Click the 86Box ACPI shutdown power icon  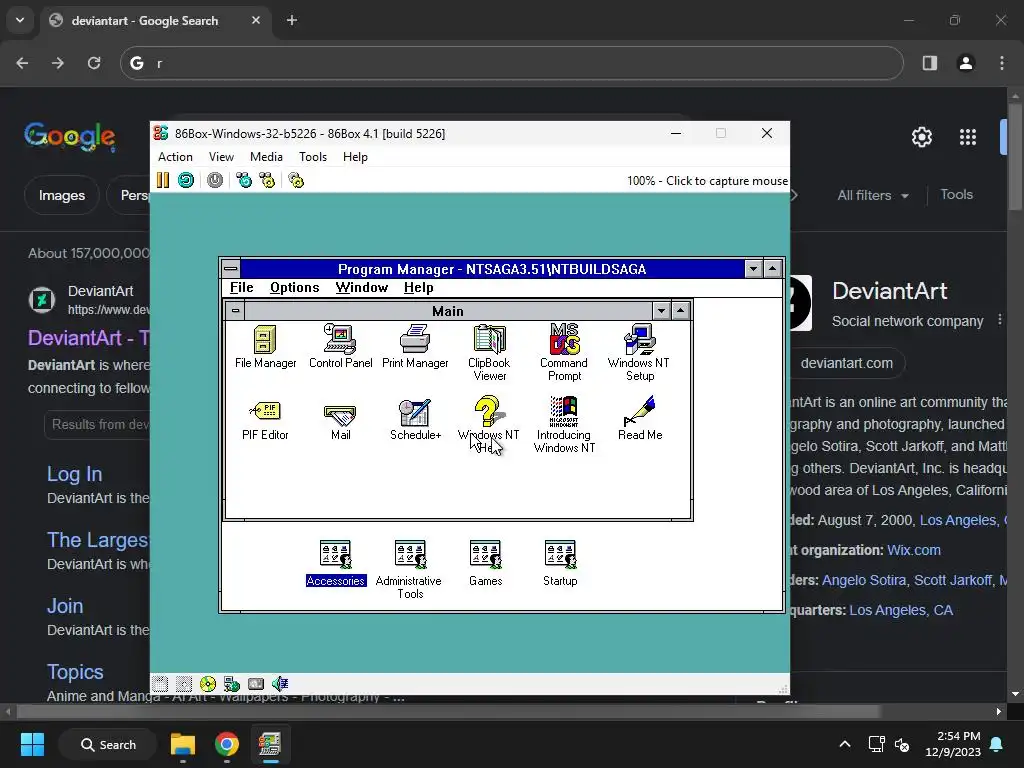point(215,180)
